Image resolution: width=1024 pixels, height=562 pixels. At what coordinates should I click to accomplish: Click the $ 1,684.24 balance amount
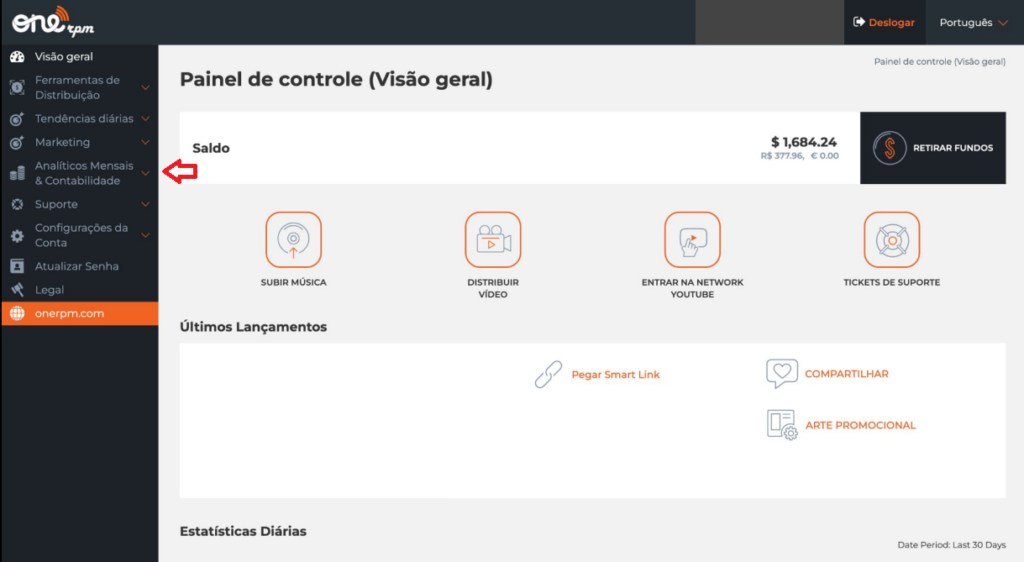point(804,142)
